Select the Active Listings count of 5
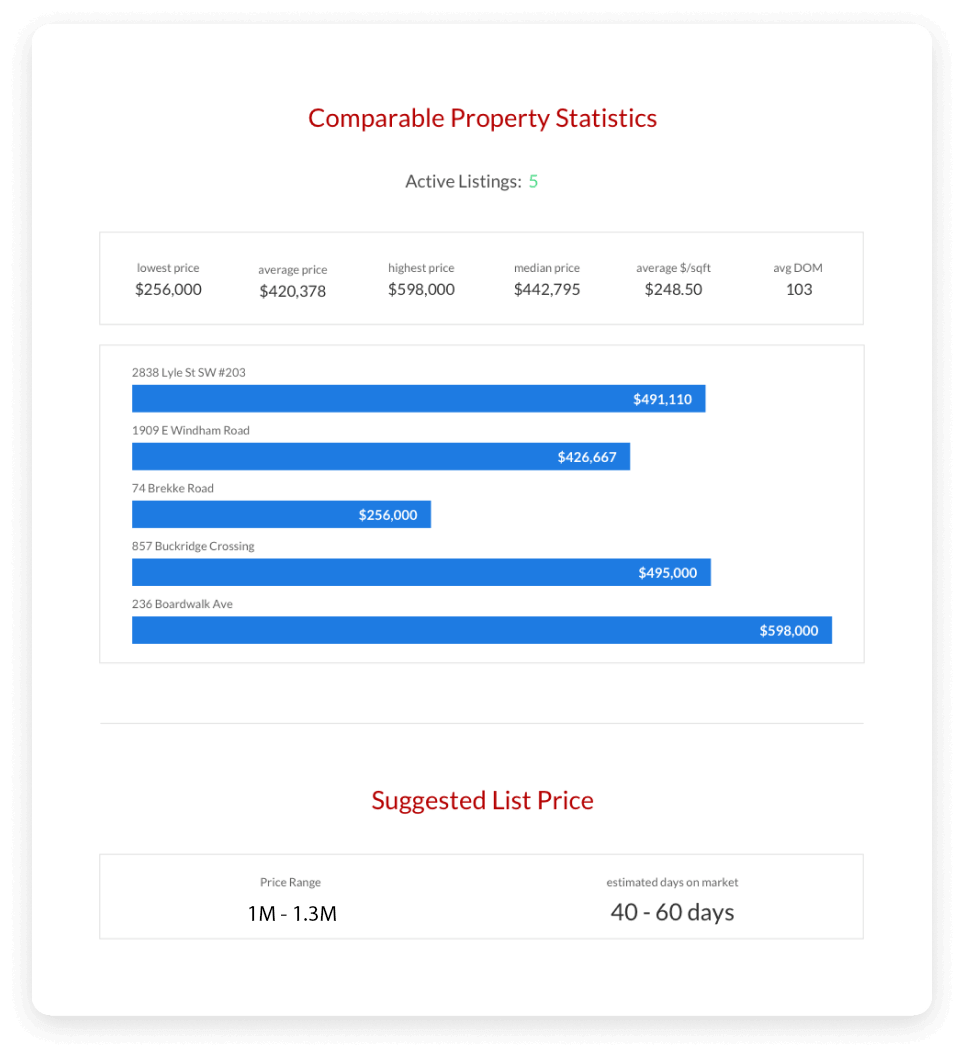The height and width of the screenshot is (1056, 964). (533, 181)
